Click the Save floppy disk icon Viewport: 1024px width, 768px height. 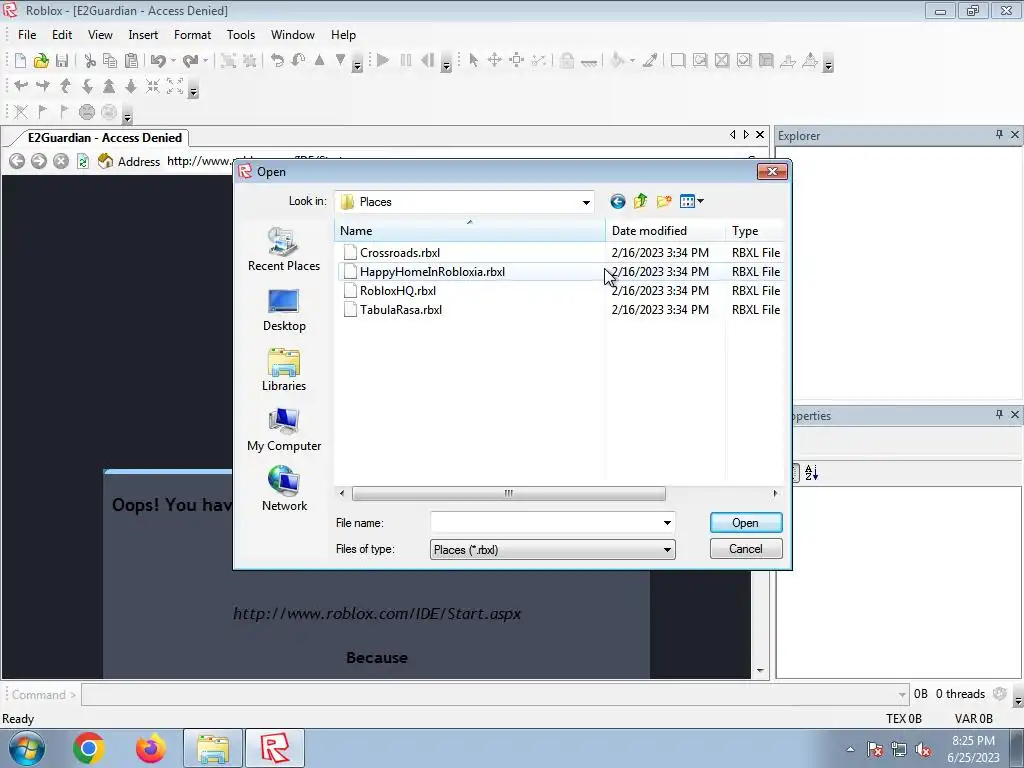62,61
